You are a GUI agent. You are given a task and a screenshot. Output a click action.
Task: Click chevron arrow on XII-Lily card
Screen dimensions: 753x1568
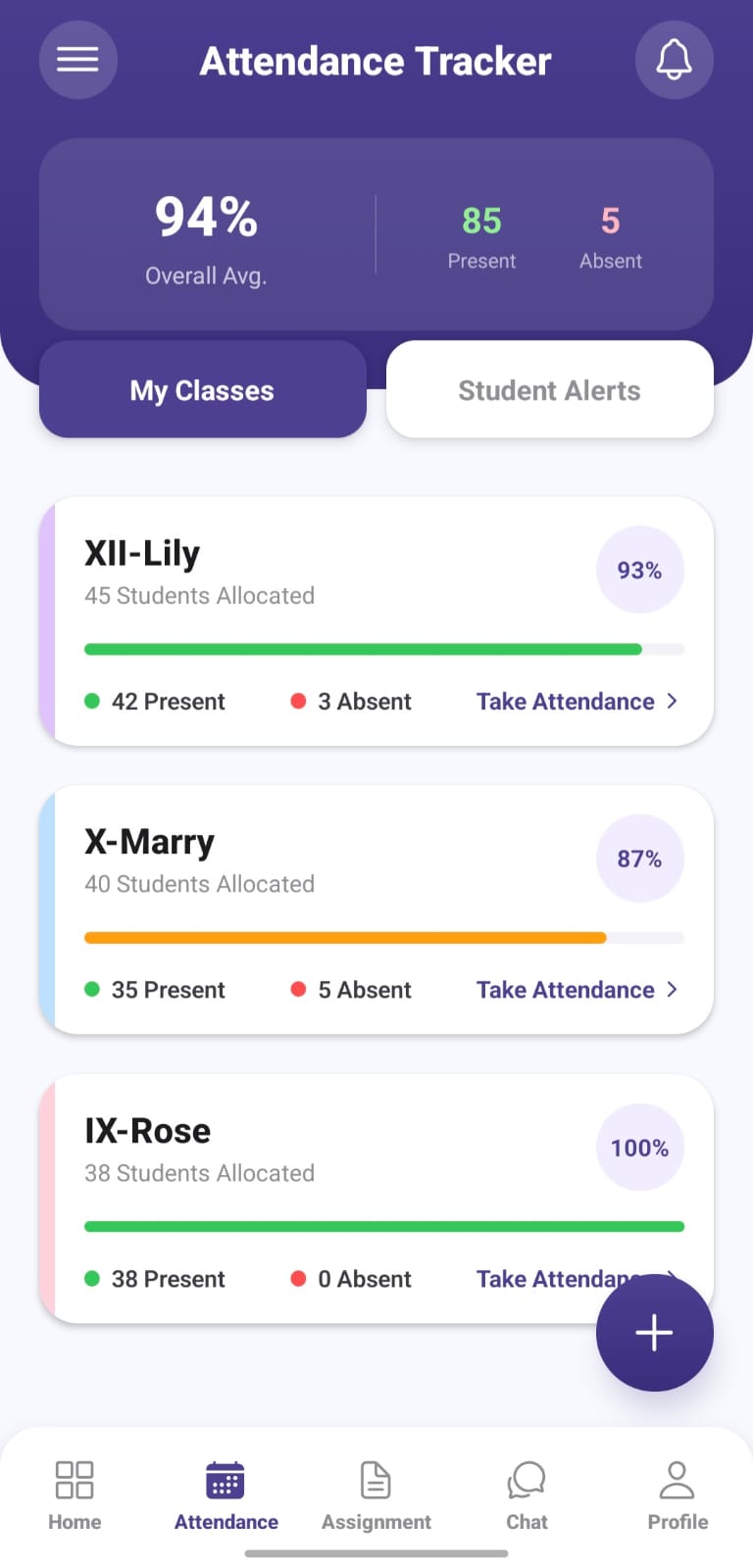point(673,701)
